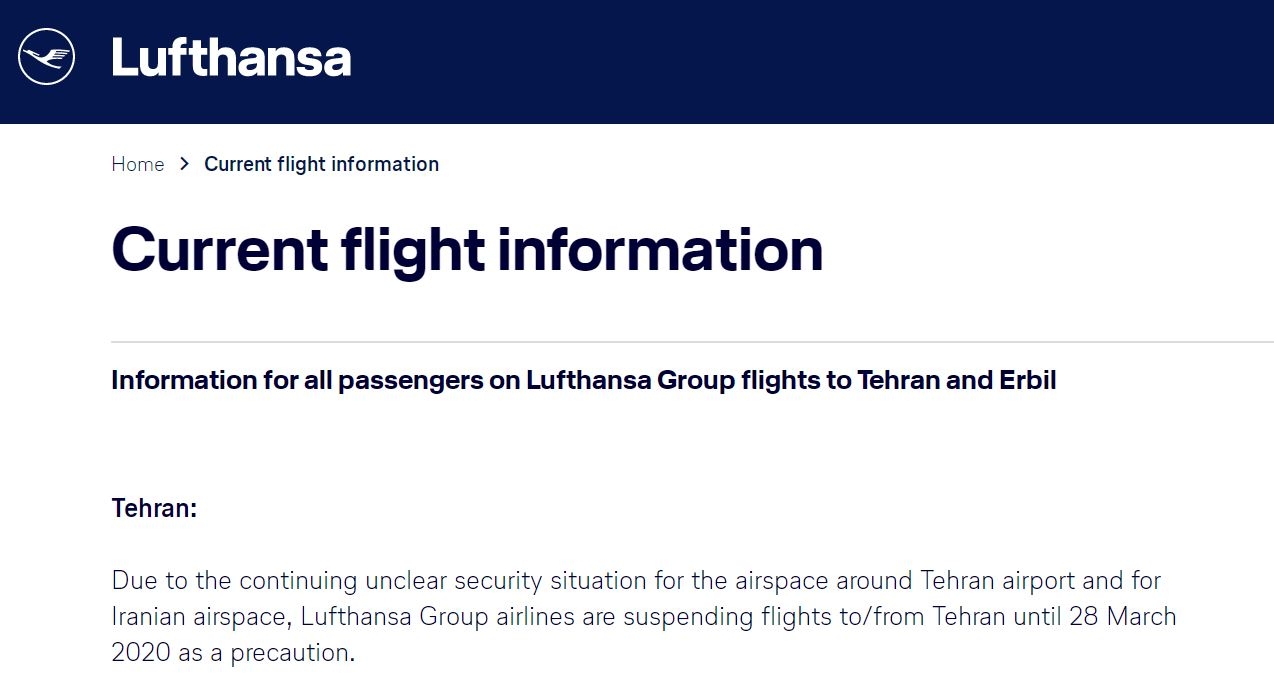Click "2020 as a precaution" text line
Image resolution: width=1274 pixels, height=700 pixels.
(233, 653)
